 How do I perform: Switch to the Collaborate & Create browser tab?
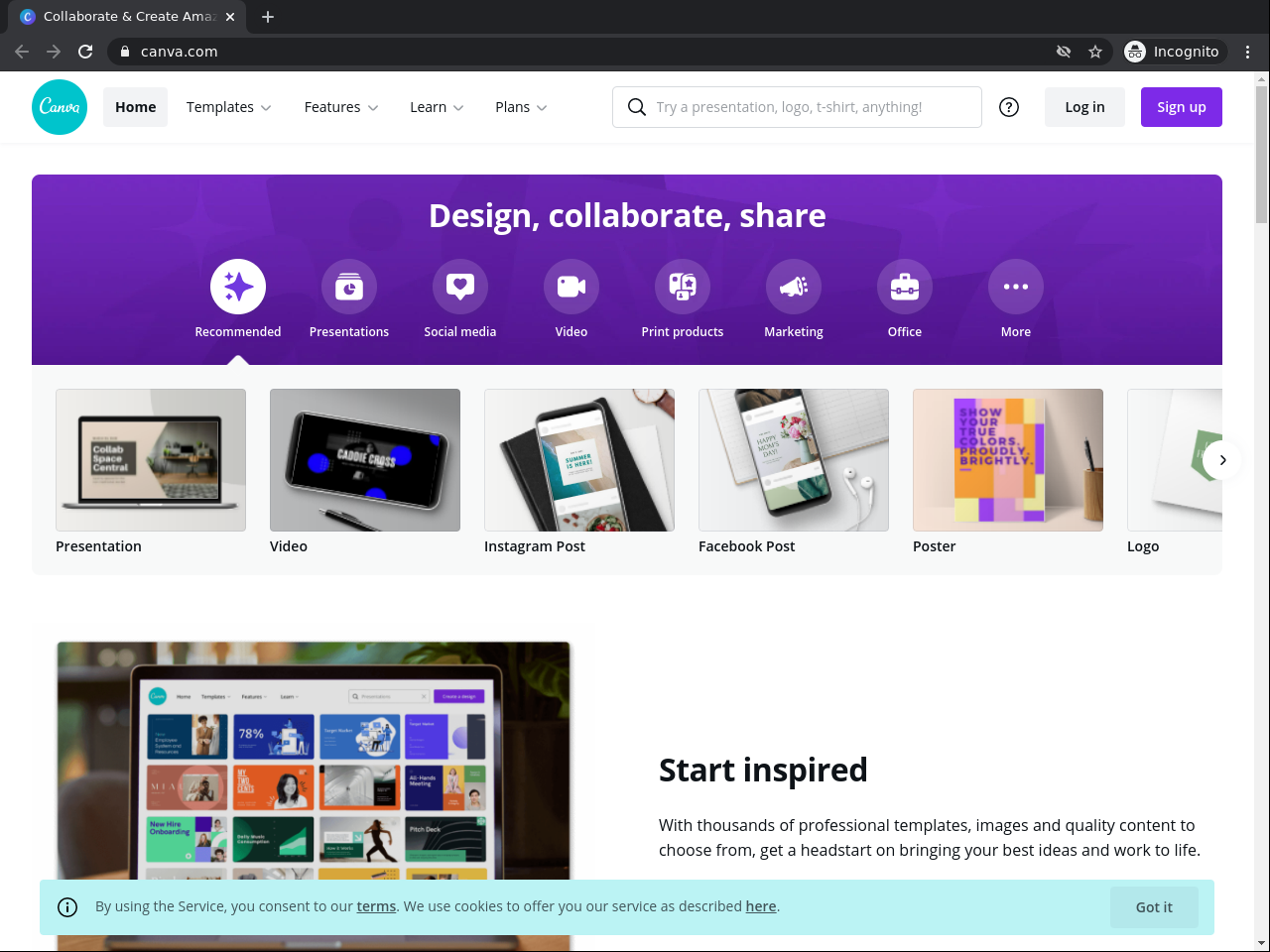(129, 17)
